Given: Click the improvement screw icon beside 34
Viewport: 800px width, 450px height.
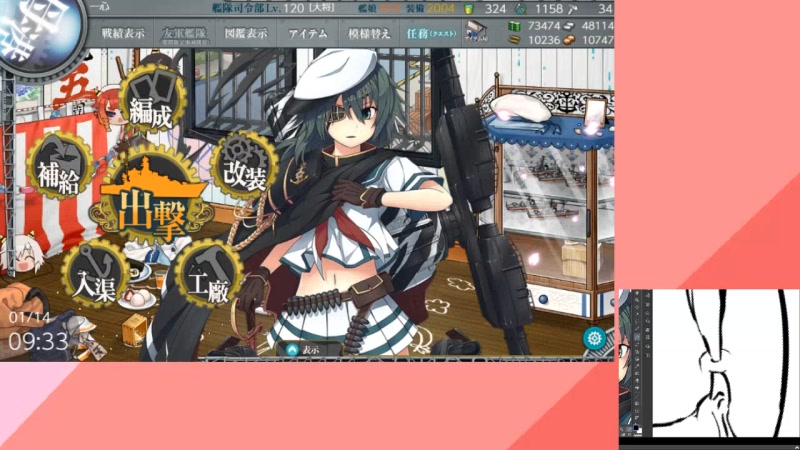Looking at the screenshot, I should 573,8.
